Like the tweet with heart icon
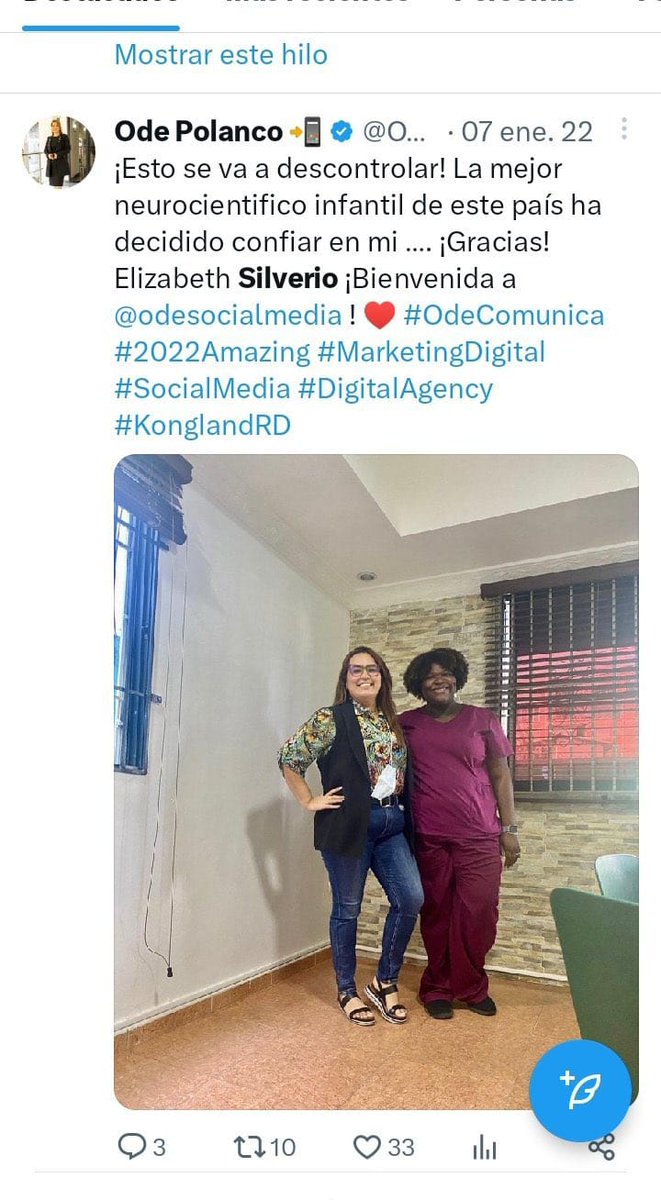The width and height of the screenshot is (661, 1200). [367, 1146]
